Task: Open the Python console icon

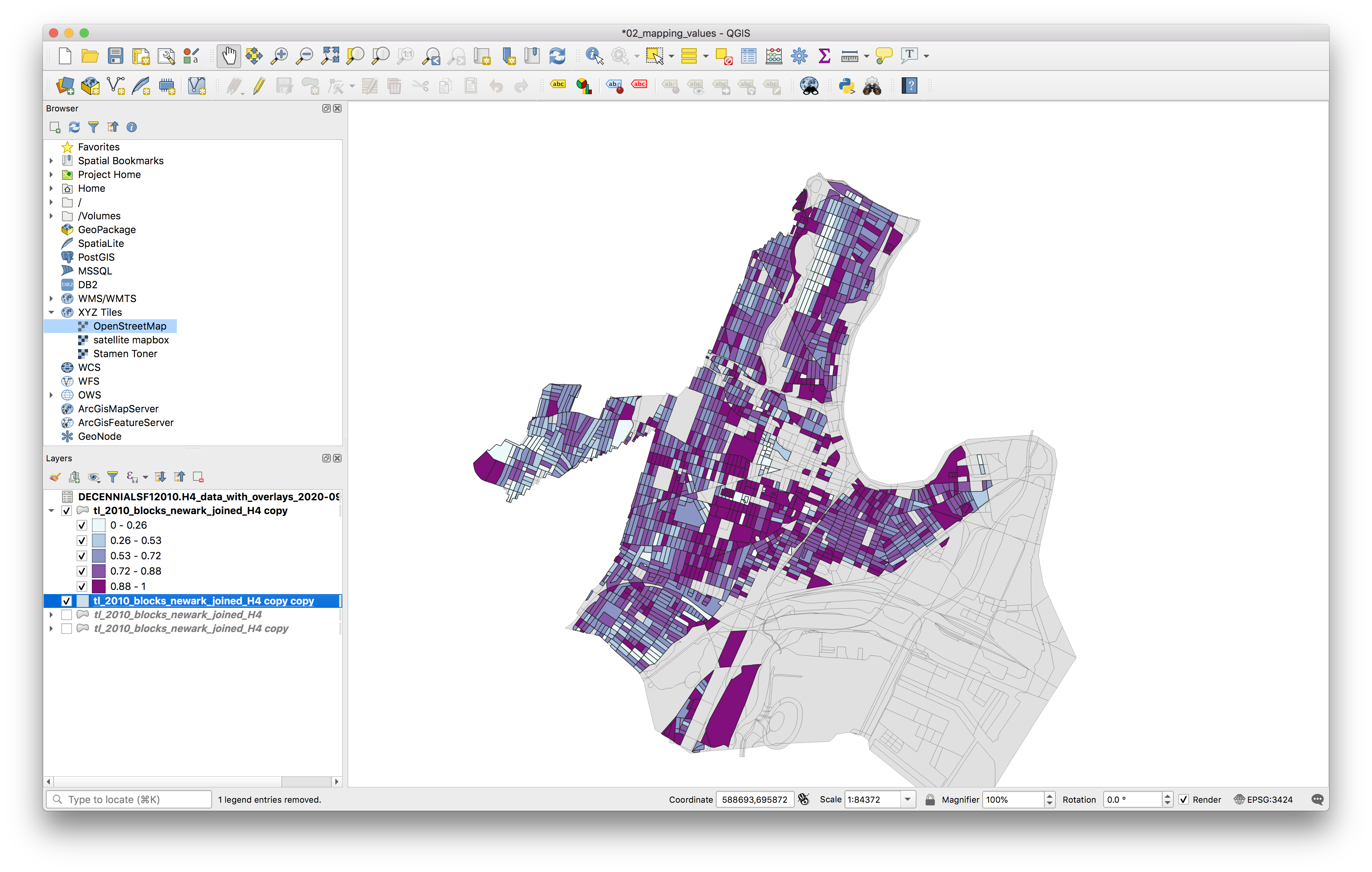Action: 846,86
